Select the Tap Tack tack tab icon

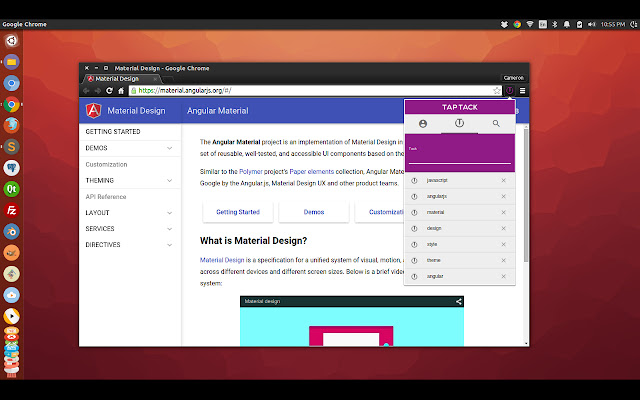click(x=459, y=123)
